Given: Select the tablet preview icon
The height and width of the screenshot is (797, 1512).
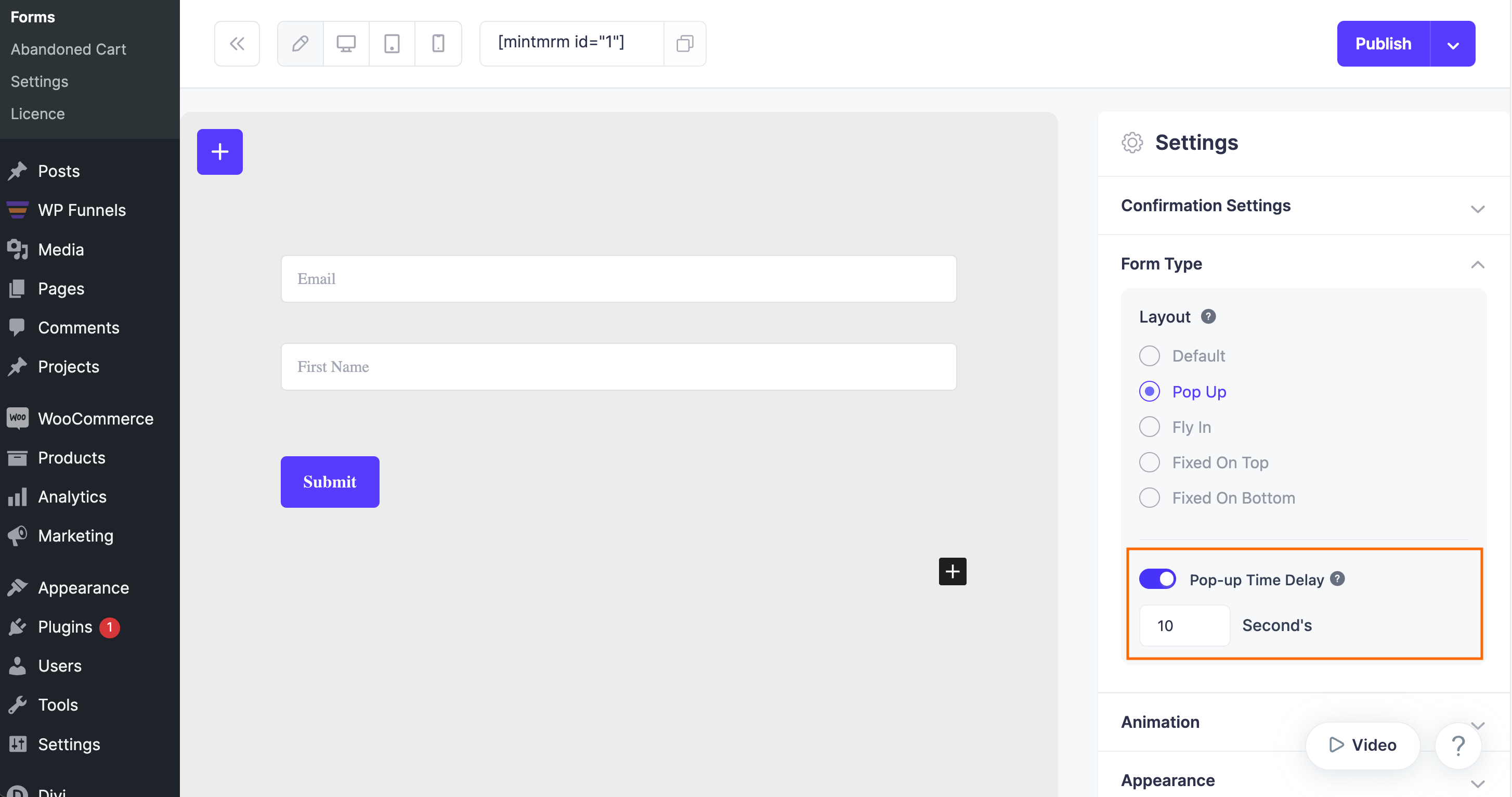Looking at the screenshot, I should click(391, 42).
